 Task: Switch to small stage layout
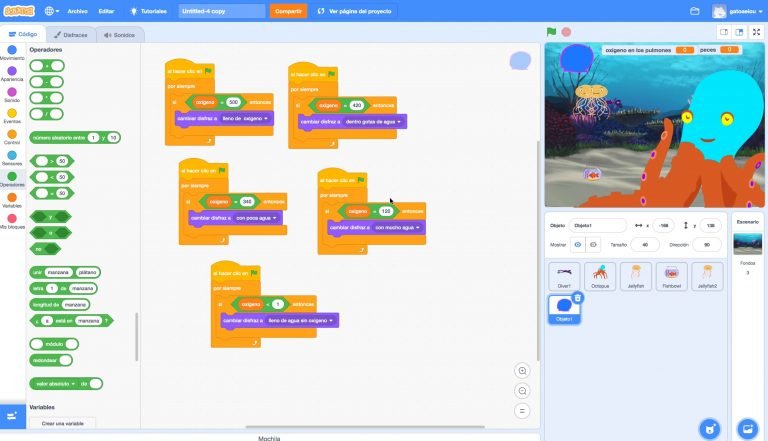722,32
